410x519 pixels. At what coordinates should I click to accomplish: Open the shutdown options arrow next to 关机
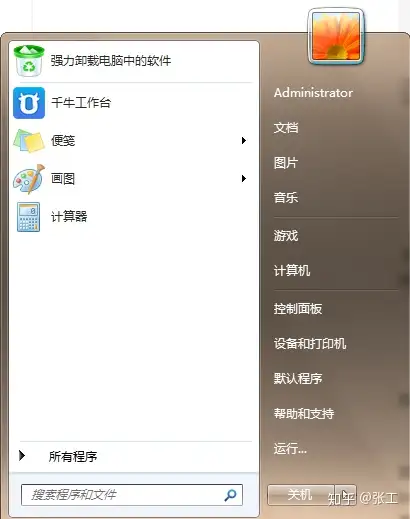click(x=345, y=495)
